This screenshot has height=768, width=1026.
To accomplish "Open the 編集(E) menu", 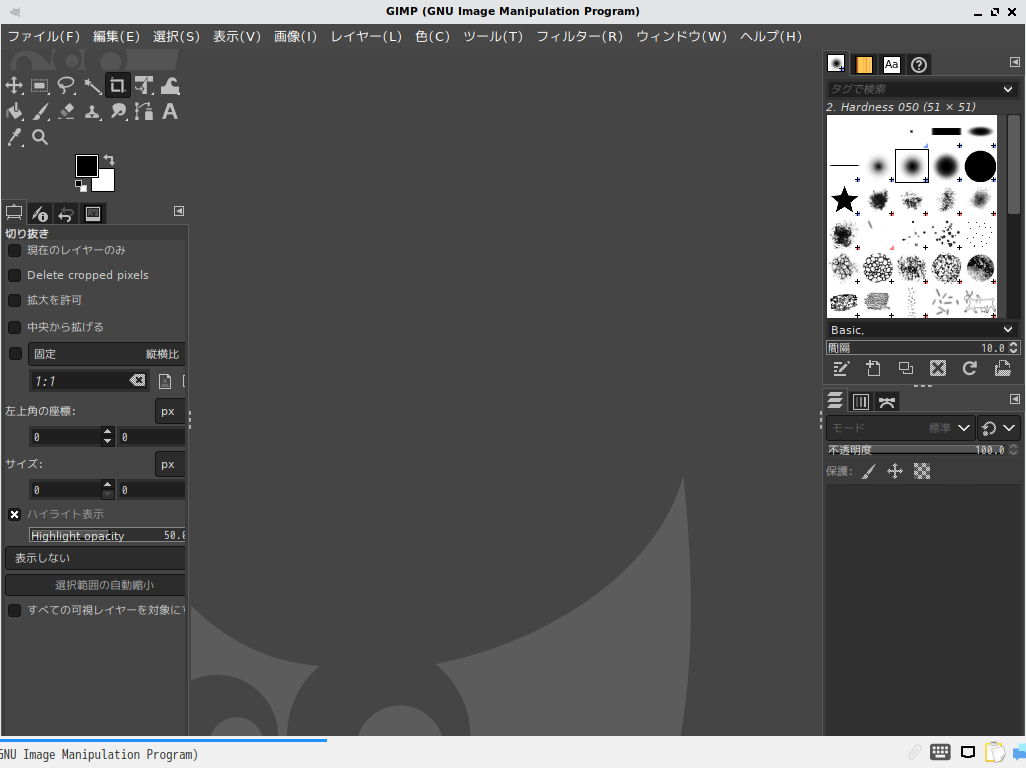I will coord(116,37).
